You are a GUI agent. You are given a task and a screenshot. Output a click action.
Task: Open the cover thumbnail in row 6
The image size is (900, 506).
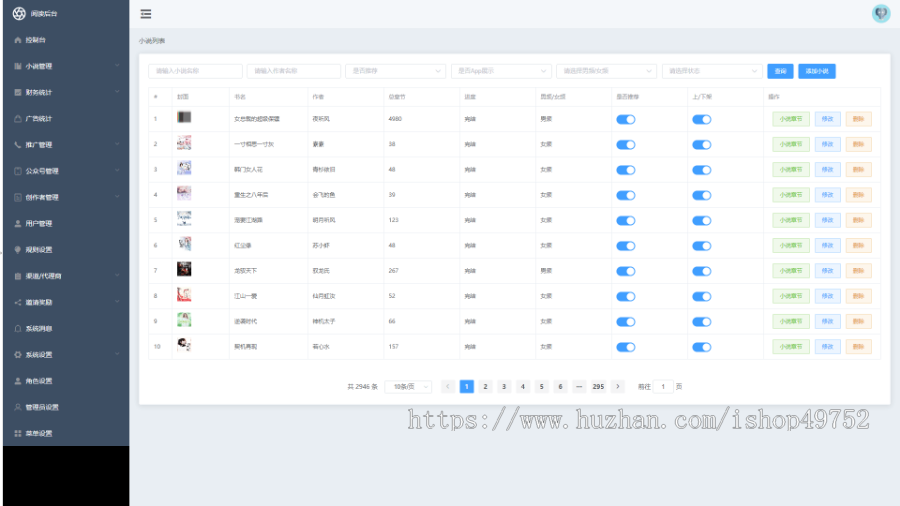(184, 244)
